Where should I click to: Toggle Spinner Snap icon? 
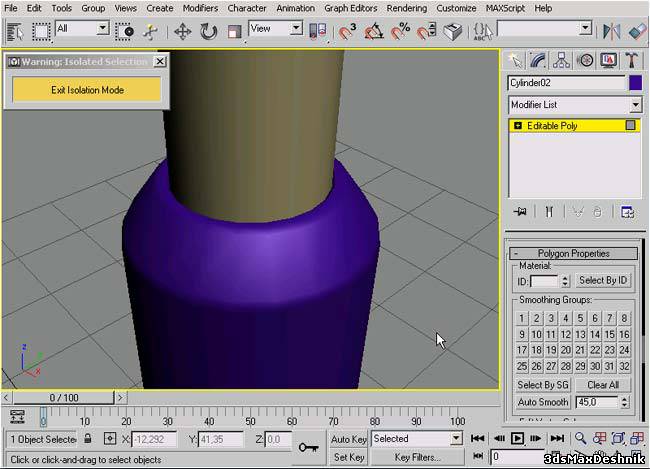[x=426, y=32]
